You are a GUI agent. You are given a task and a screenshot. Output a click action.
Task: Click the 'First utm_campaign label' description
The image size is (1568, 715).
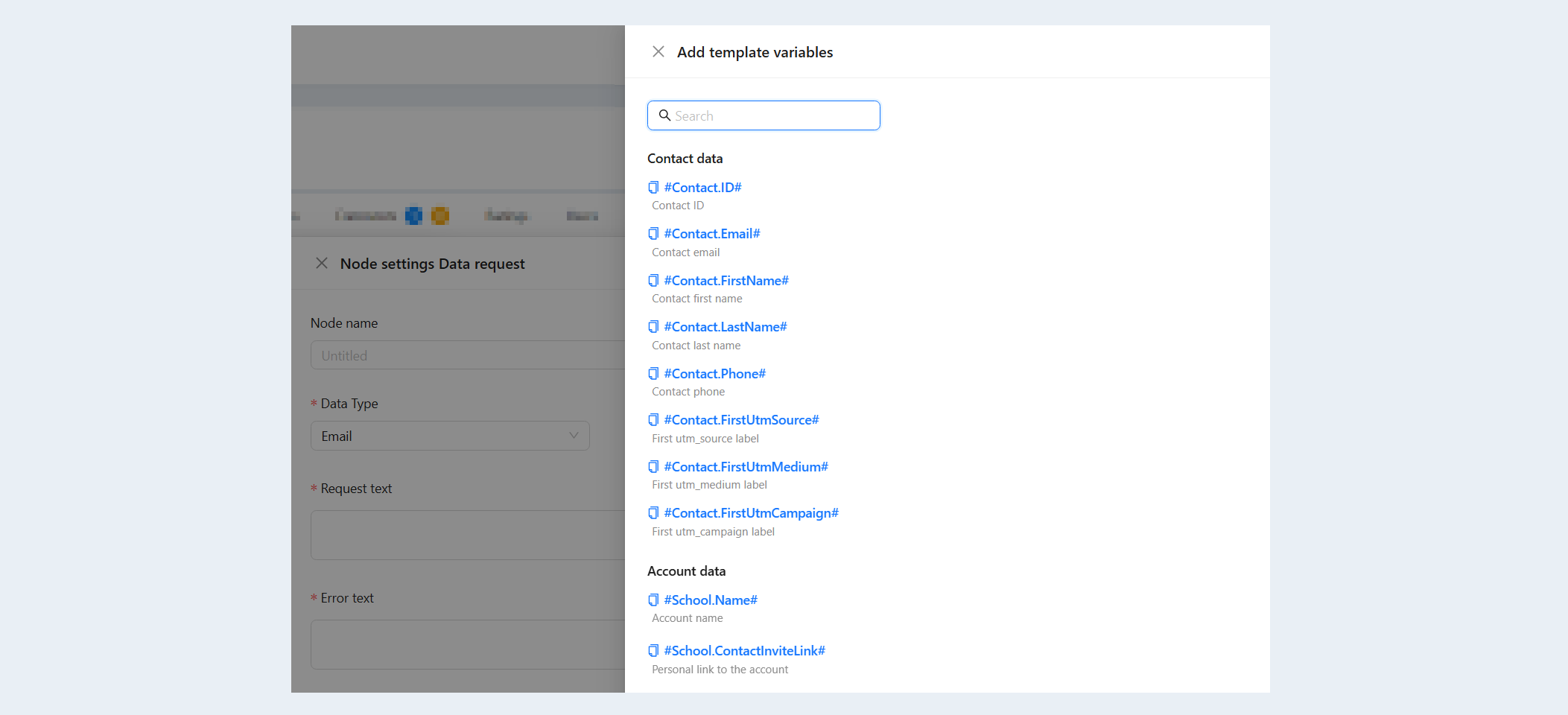[x=714, y=532]
